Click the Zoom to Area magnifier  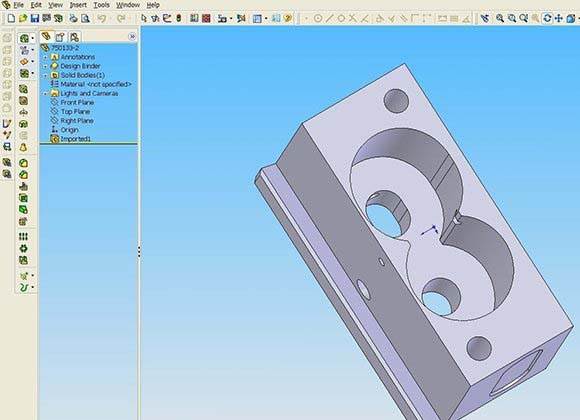[512, 18]
